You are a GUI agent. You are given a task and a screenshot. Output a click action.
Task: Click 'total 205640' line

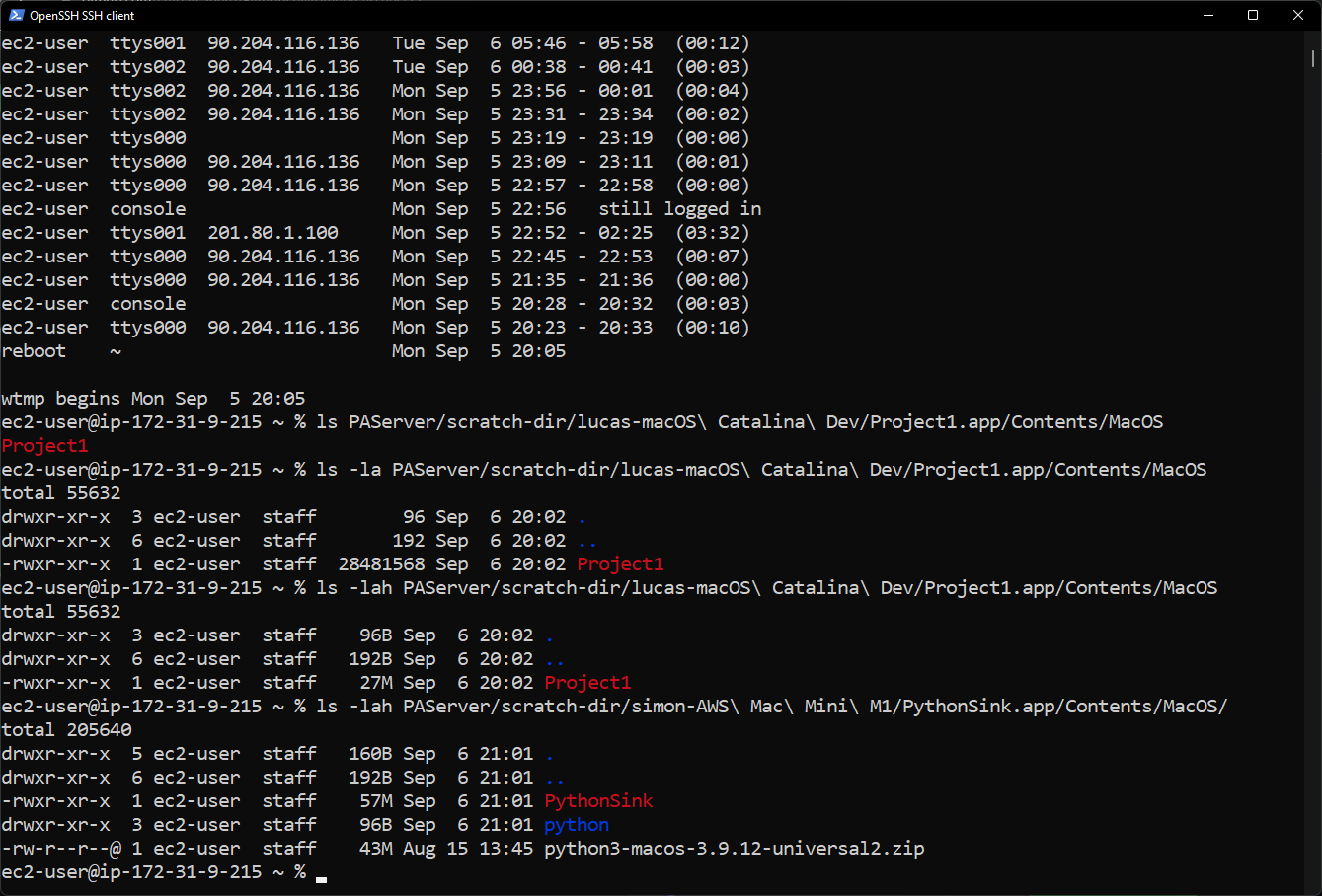66,730
